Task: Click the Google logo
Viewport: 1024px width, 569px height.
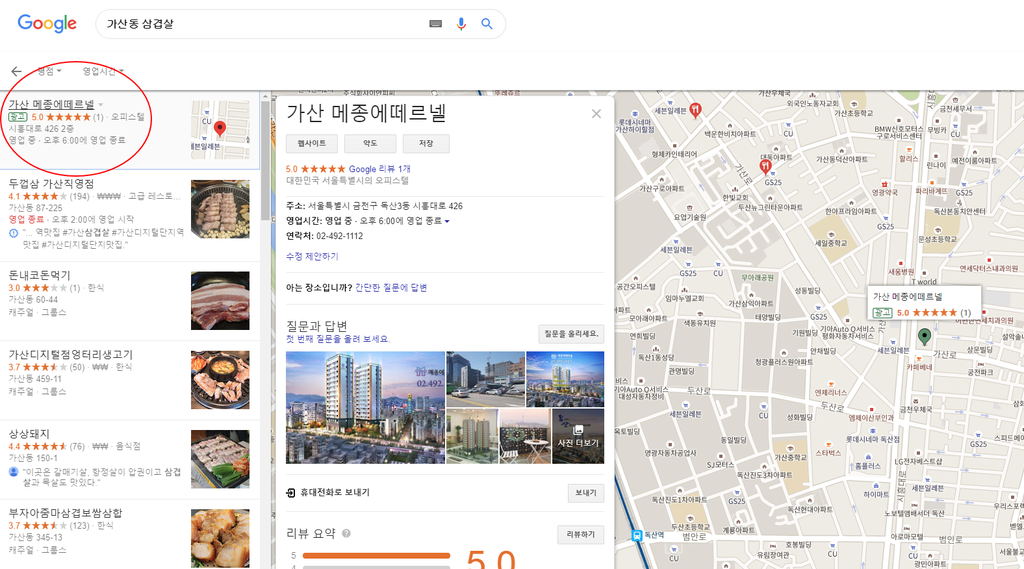Action: click(47, 24)
